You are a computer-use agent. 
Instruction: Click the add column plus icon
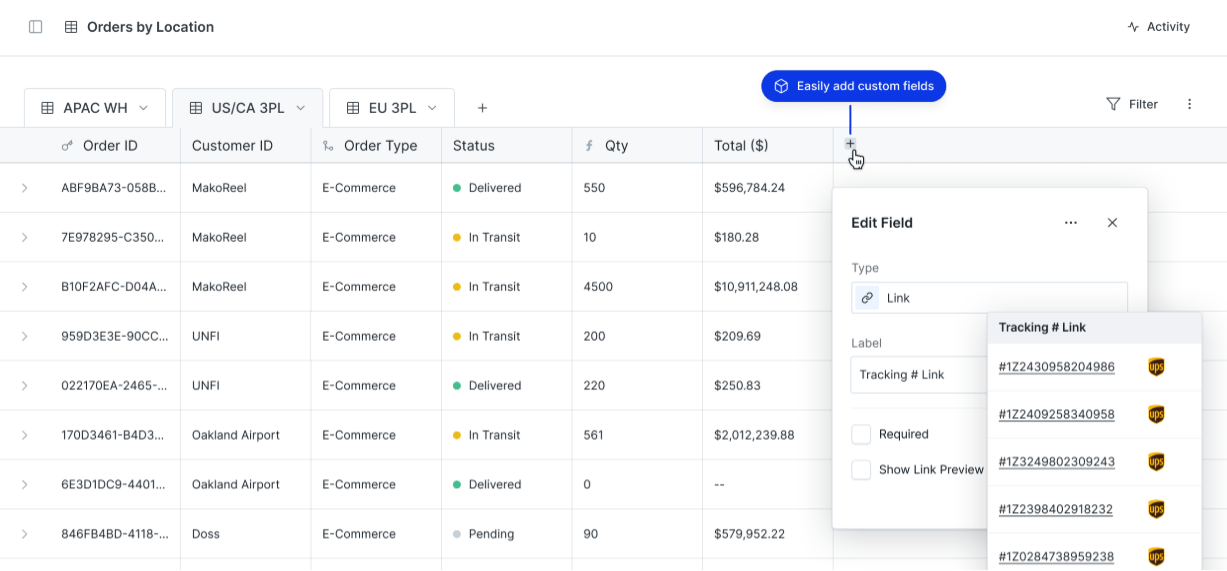(850, 144)
